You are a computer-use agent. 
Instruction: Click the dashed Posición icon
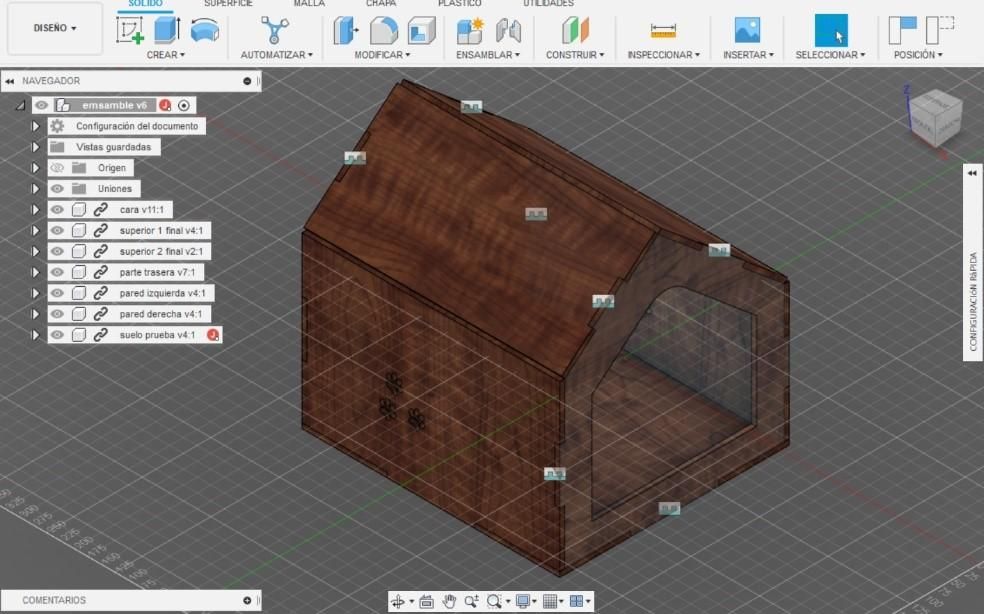[x=940, y=30]
